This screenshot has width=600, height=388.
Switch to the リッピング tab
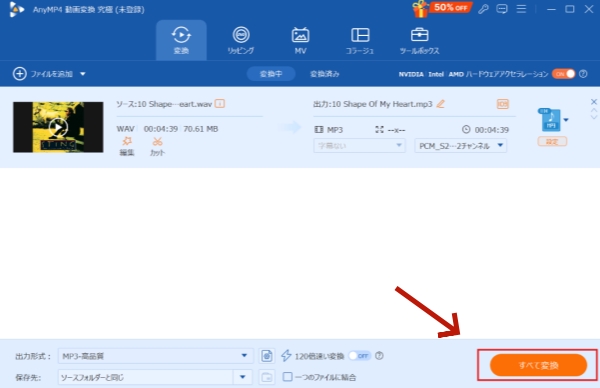[241, 40]
